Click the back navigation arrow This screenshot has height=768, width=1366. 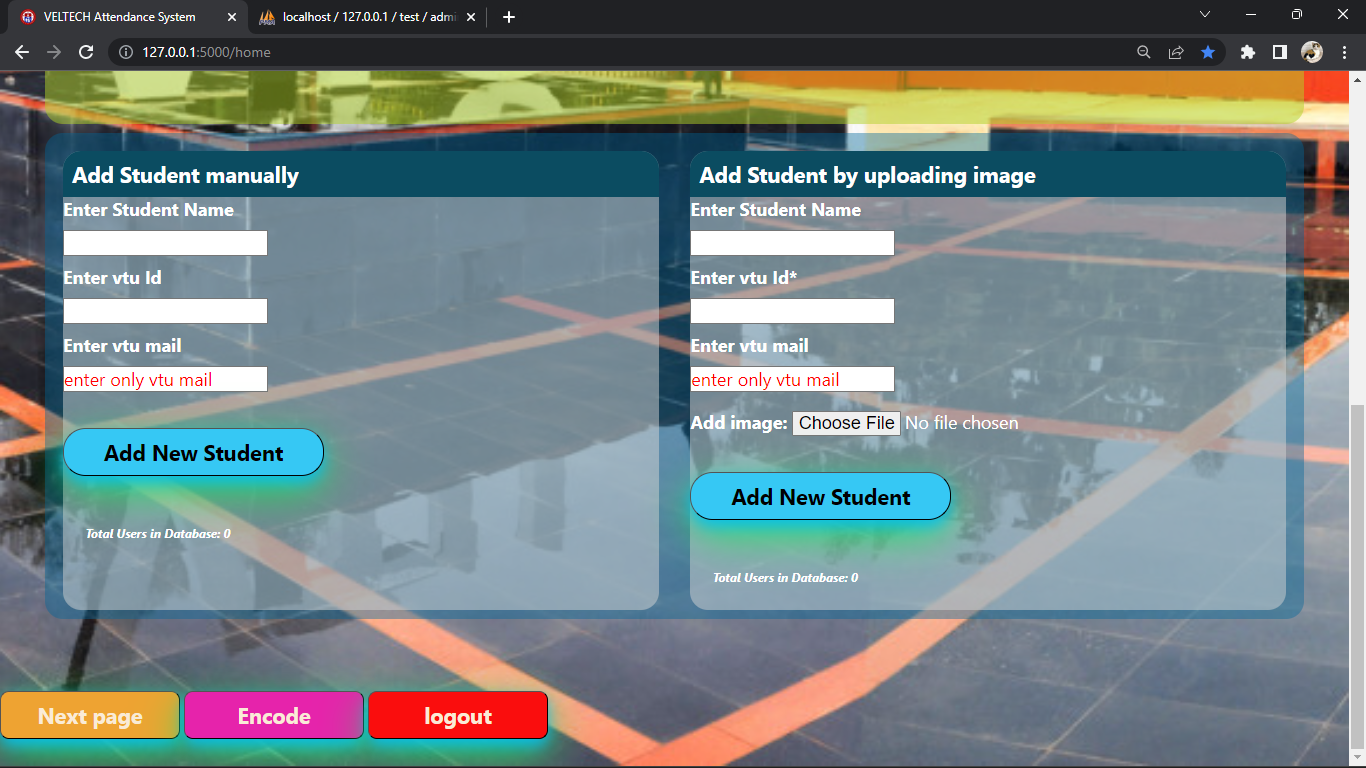22,52
